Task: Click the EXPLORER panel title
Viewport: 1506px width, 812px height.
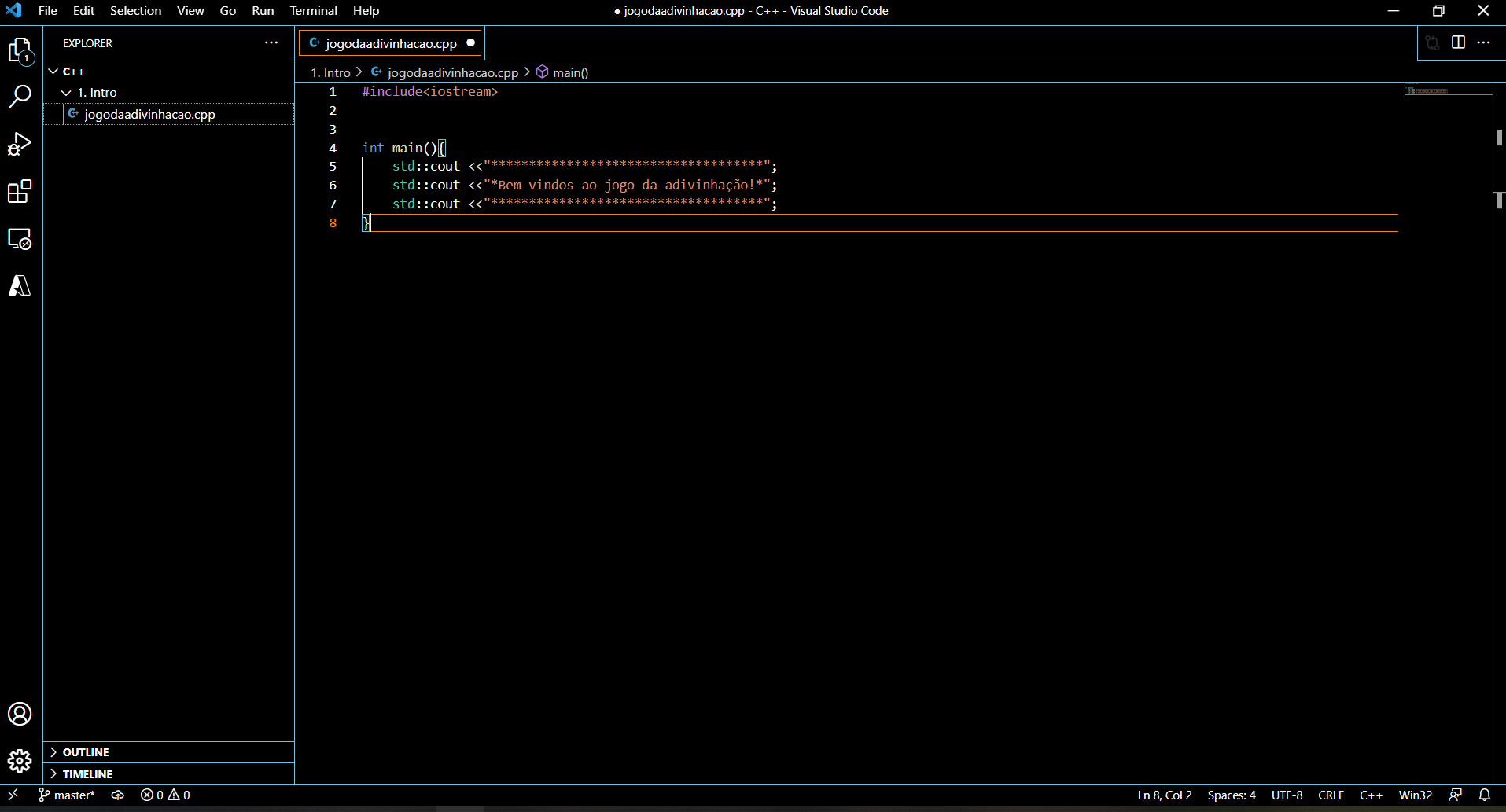Action: pyautogui.click(x=87, y=43)
